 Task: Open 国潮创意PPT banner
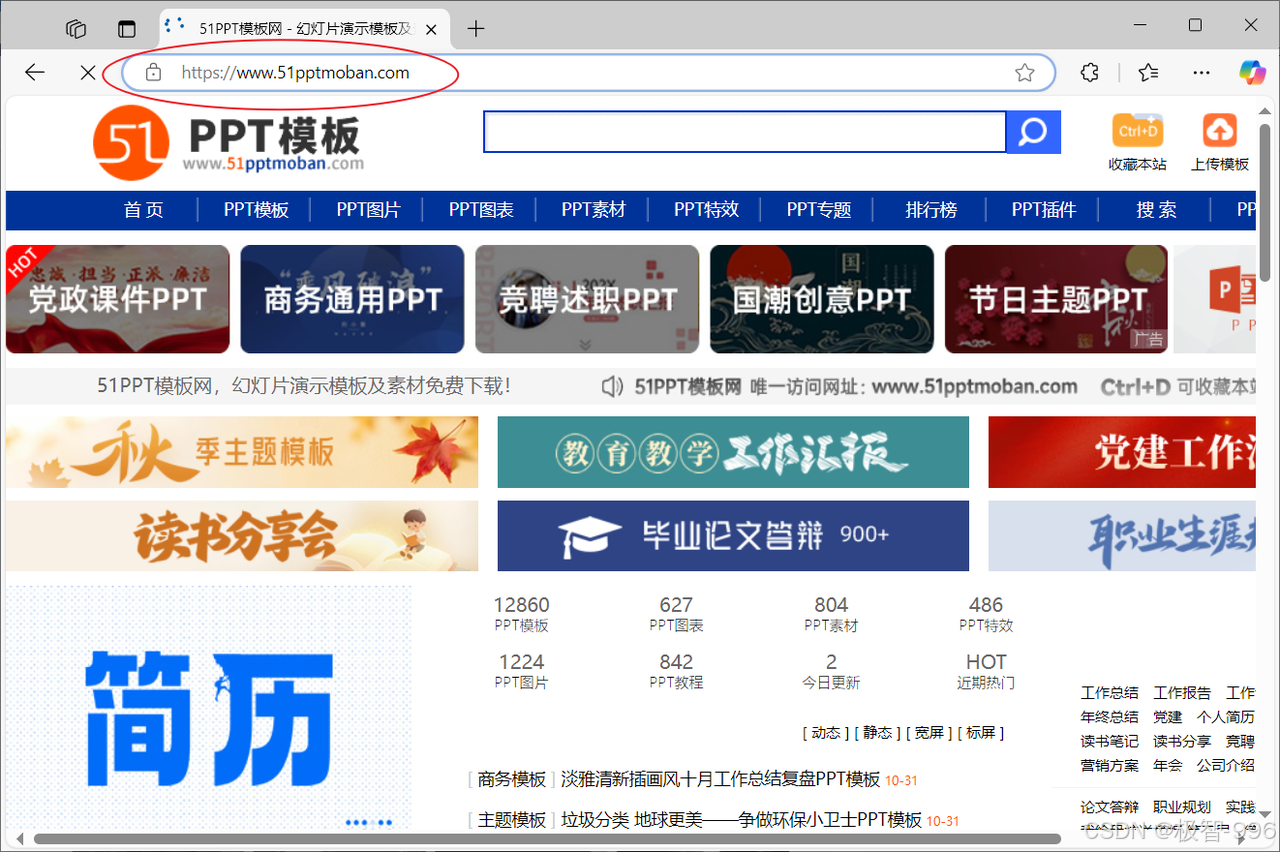[x=822, y=299]
